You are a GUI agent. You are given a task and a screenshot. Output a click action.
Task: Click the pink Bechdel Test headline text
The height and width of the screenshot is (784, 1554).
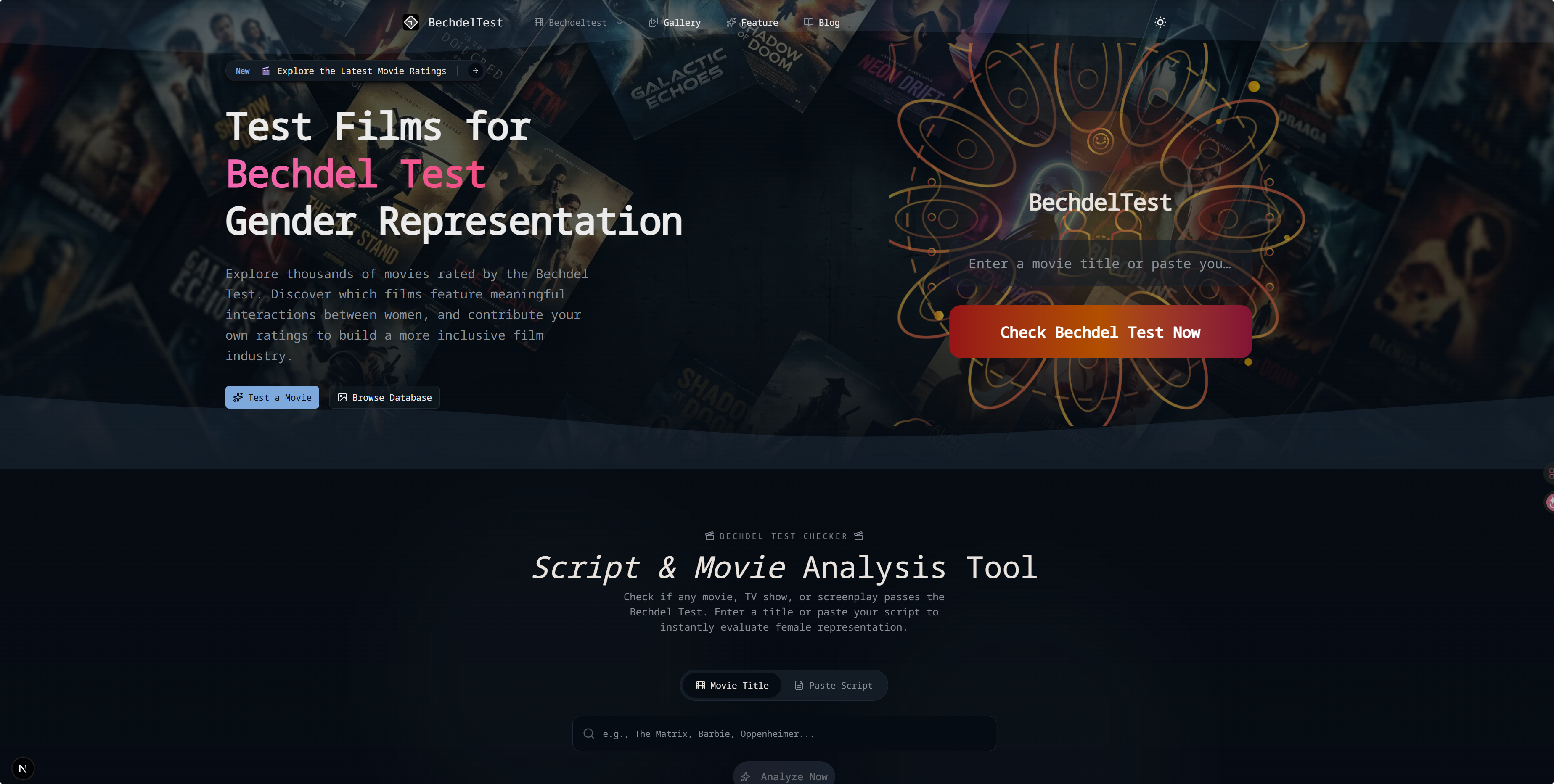356,174
